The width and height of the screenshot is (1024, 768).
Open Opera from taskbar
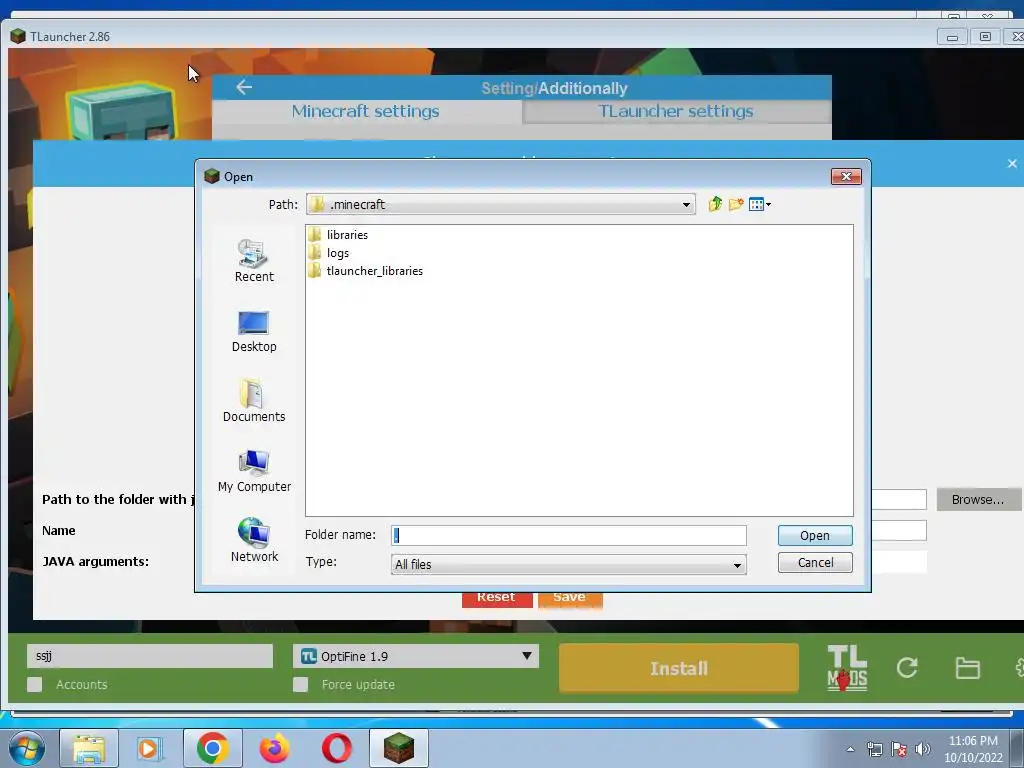[x=336, y=748]
